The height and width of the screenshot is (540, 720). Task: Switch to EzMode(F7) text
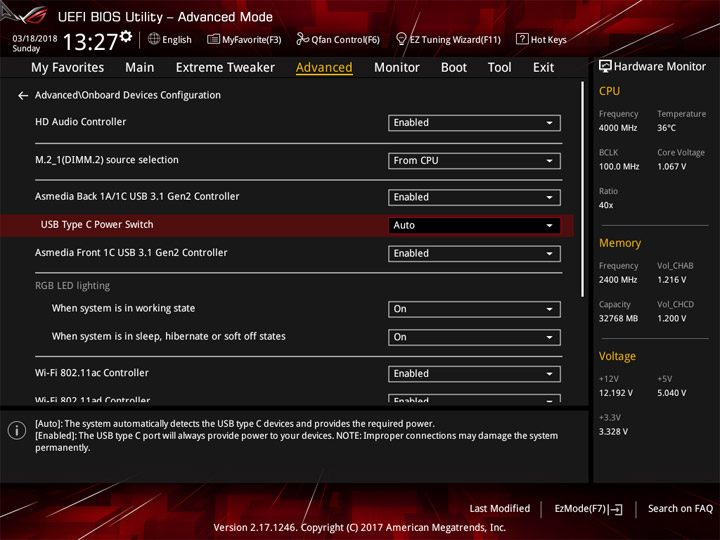point(580,509)
